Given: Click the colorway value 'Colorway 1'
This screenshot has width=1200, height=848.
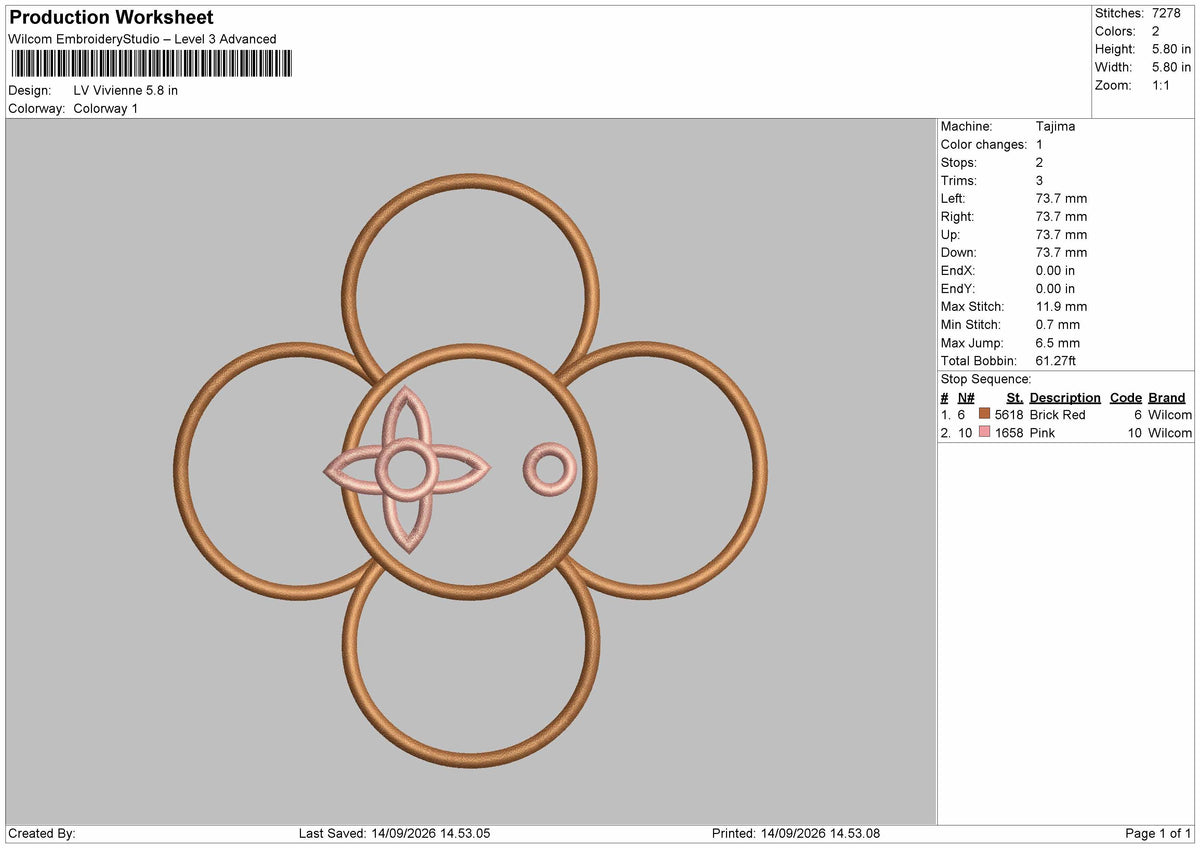Looking at the screenshot, I should (106, 108).
